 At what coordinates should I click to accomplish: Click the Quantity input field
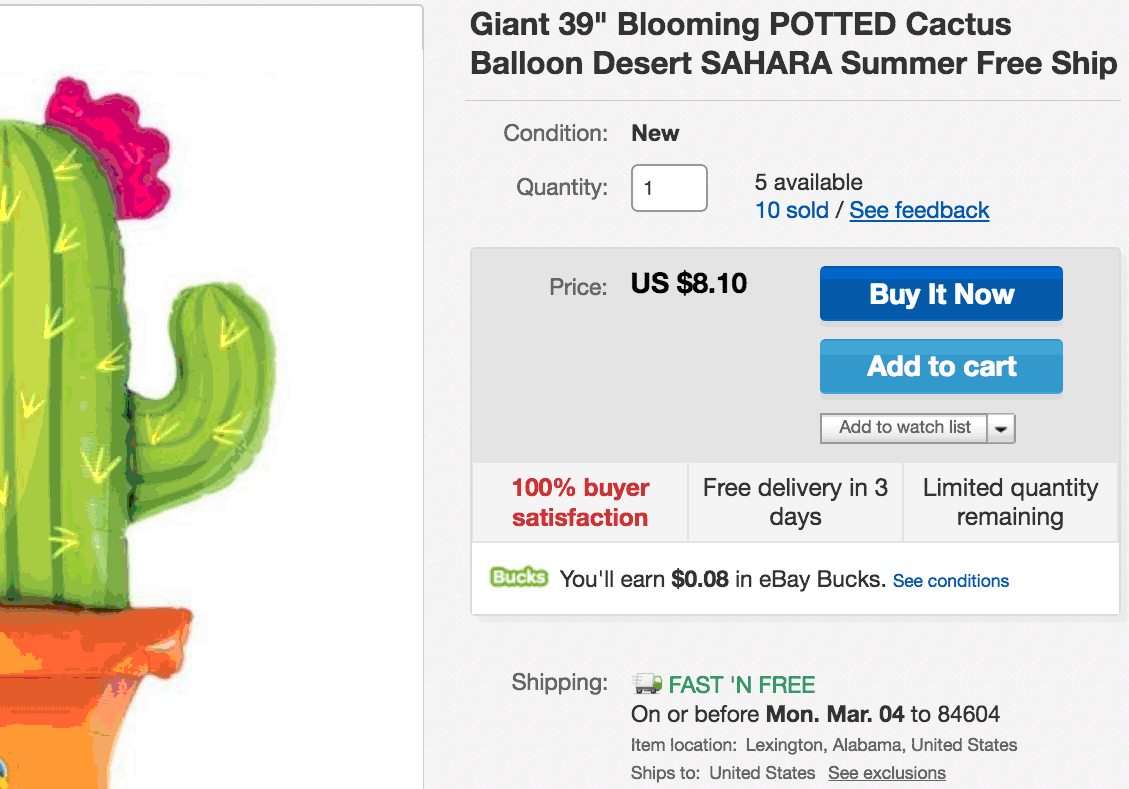pyautogui.click(x=669, y=188)
